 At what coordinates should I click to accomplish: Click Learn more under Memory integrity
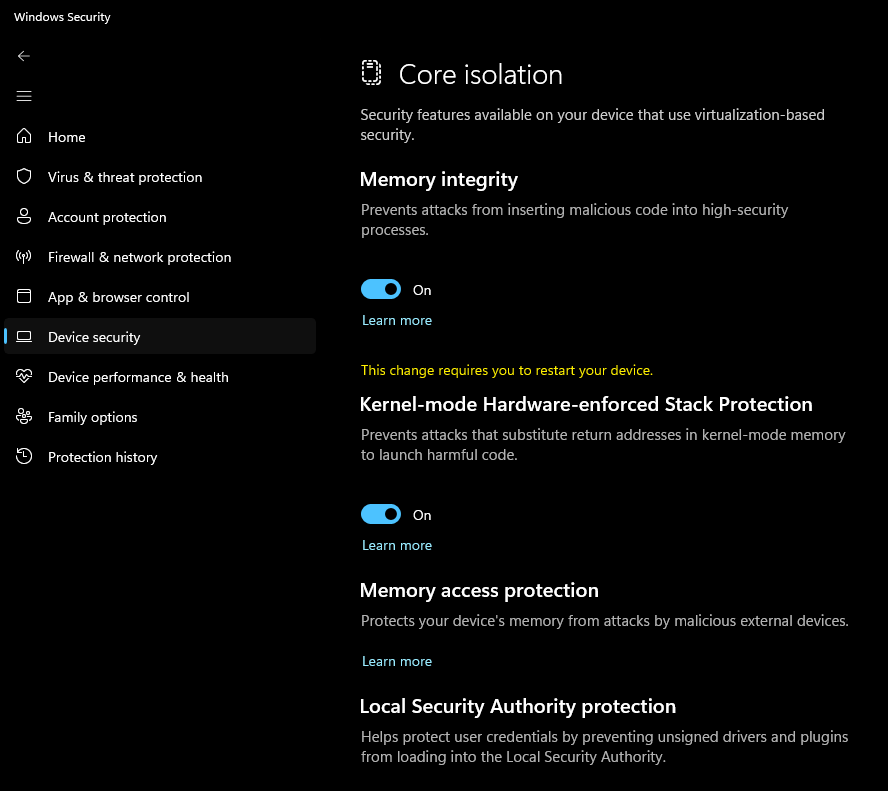coord(396,319)
